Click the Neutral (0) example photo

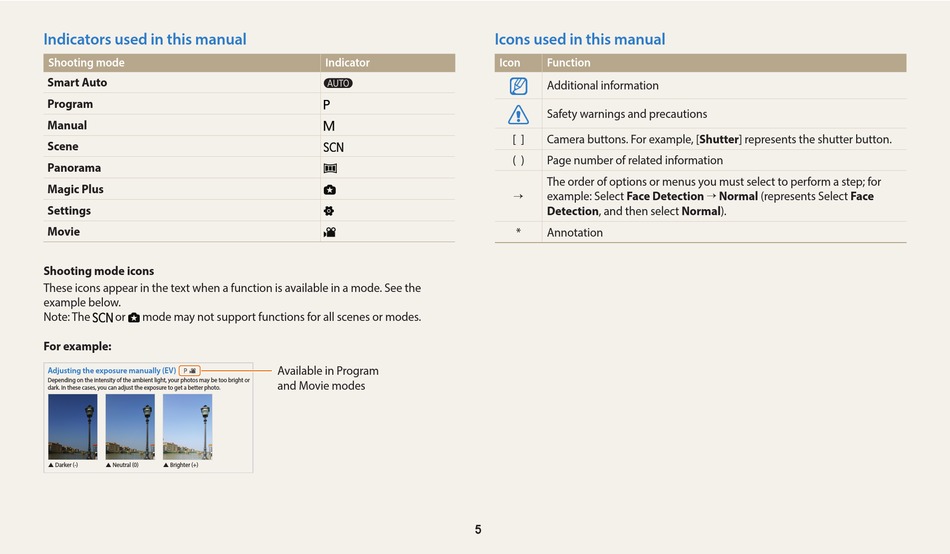point(130,427)
